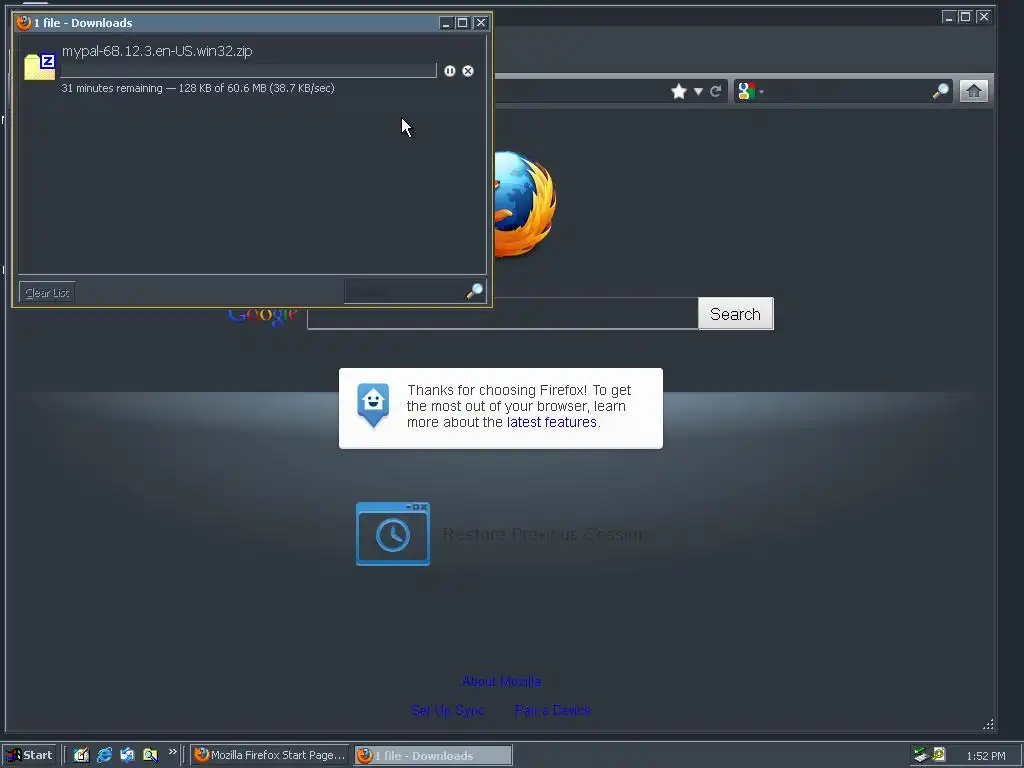Click the toolbar search magnifier icon
Viewport: 1024px width, 768px height.
(x=940, y=91)
